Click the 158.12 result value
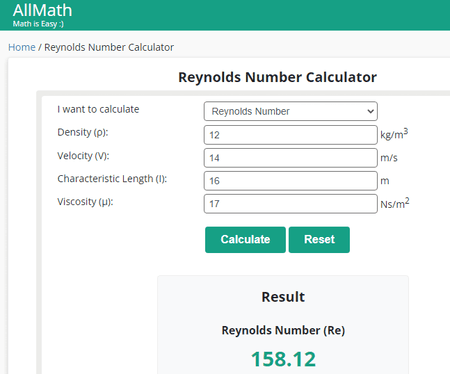The image size is (450, 374). tap(283, 359)
